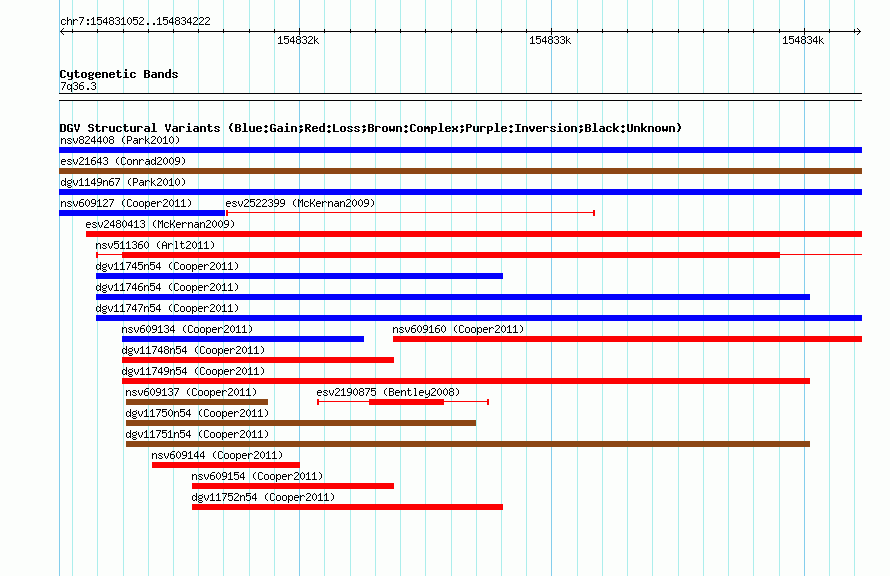Select the blue dgv11747n54 bar
The image size is (890, 576).
479,318
